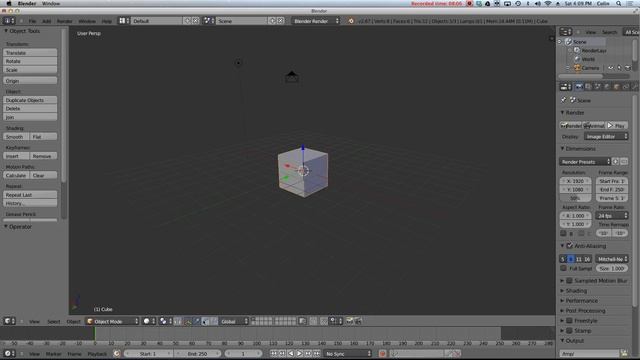Open the Marker menu in timeline
Image resolution: width=640 pixels, height=360 pixels.
pyautogui.click(x=53, y=353)
